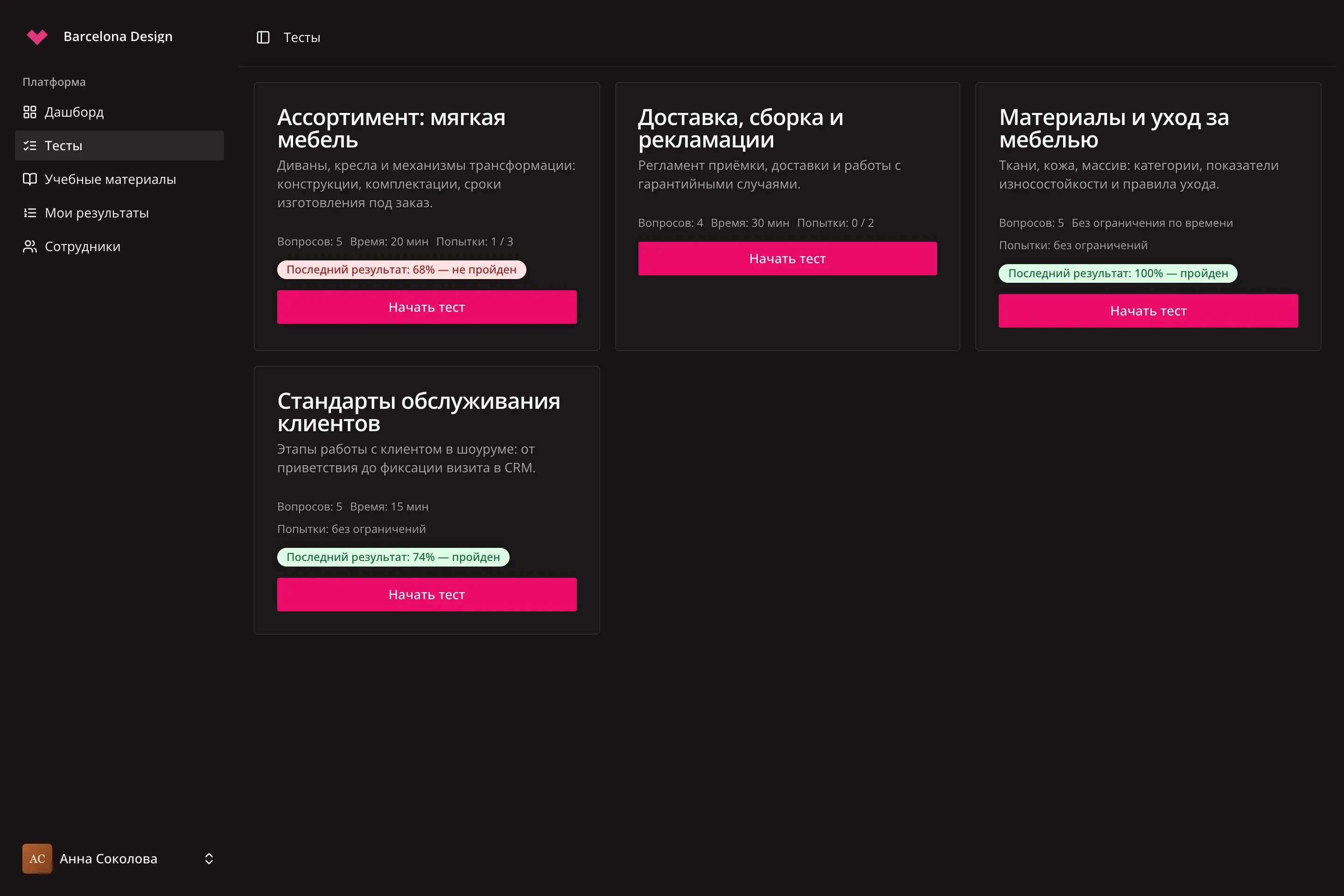This screenshot has width=1344, height=896.
Task: Click the description starting 'Ткани, кожа, массив'
Action: (x=1138, y=175)
